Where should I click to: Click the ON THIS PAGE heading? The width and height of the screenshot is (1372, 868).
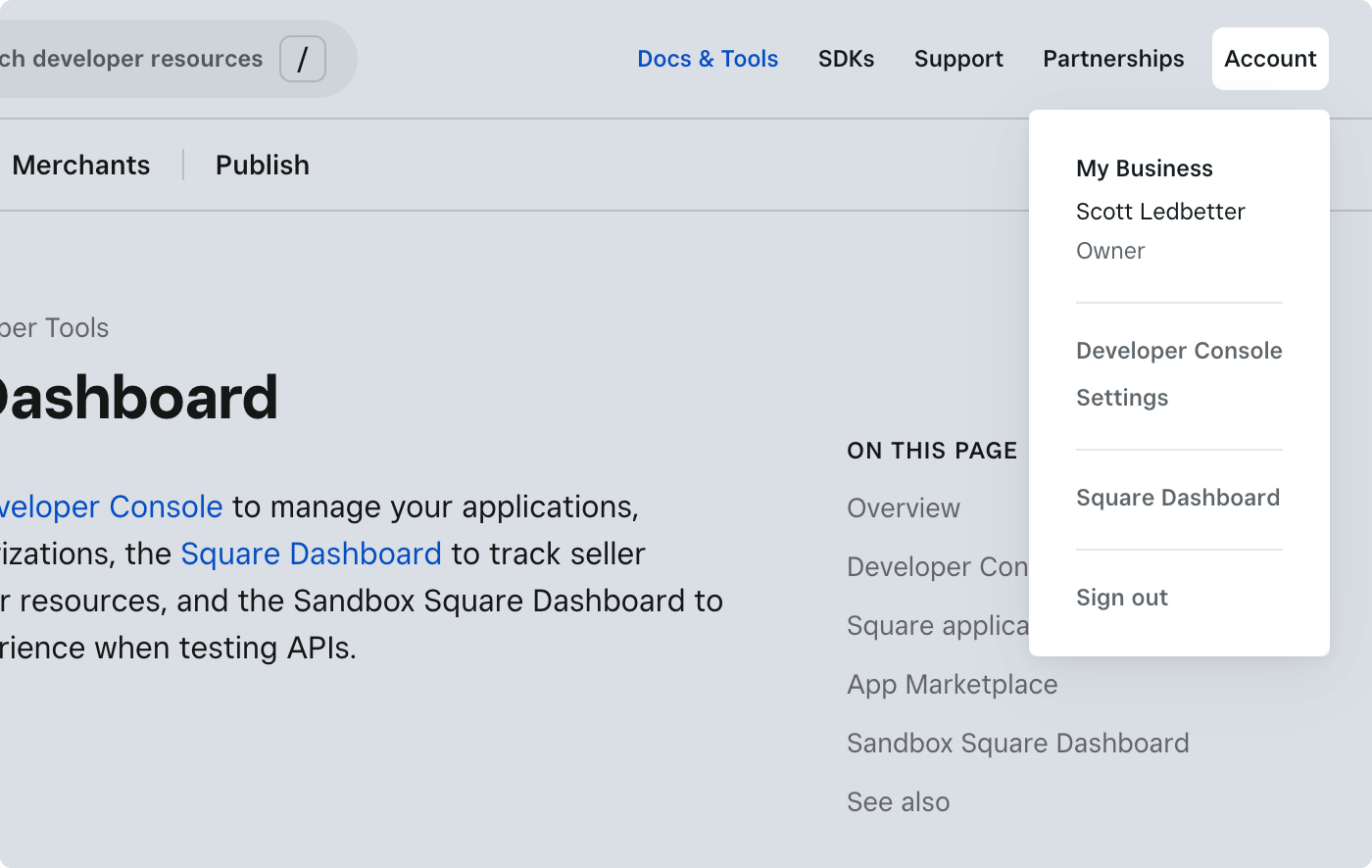coord(932,451)
